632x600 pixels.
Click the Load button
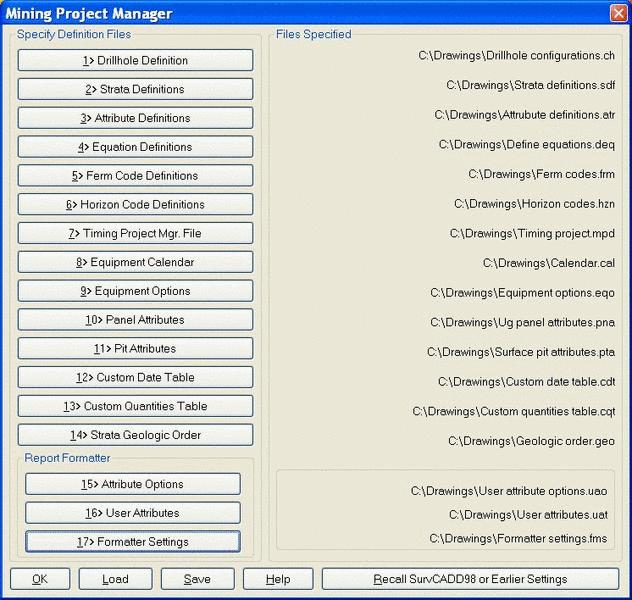point(115,579)
